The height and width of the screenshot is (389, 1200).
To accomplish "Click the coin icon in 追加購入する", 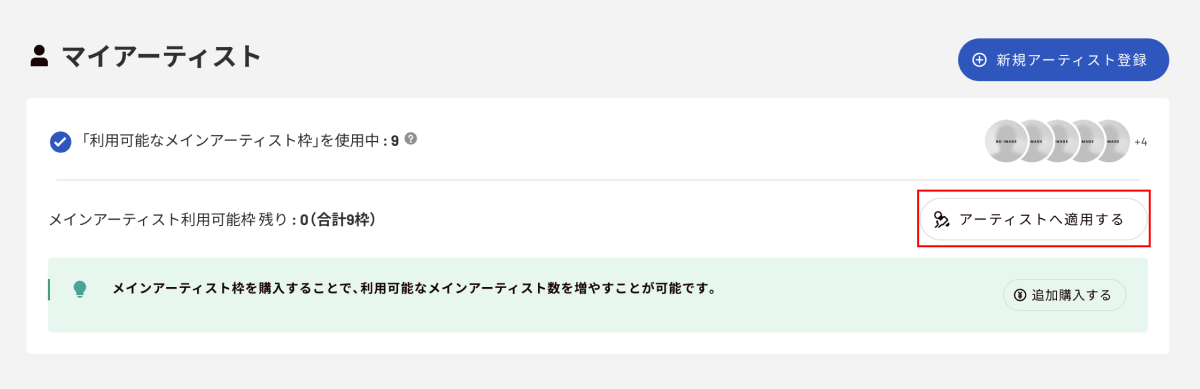I will pos(1020,295).
